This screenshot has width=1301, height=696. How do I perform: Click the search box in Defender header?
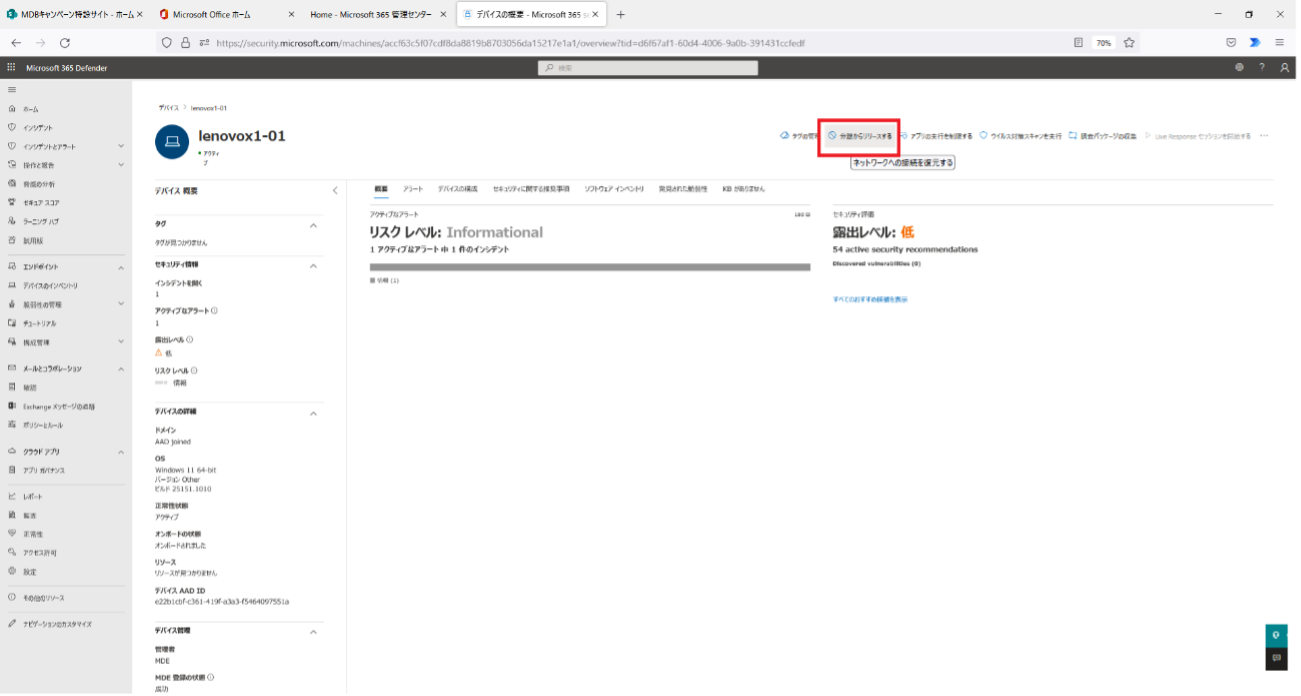coord(648,68)
